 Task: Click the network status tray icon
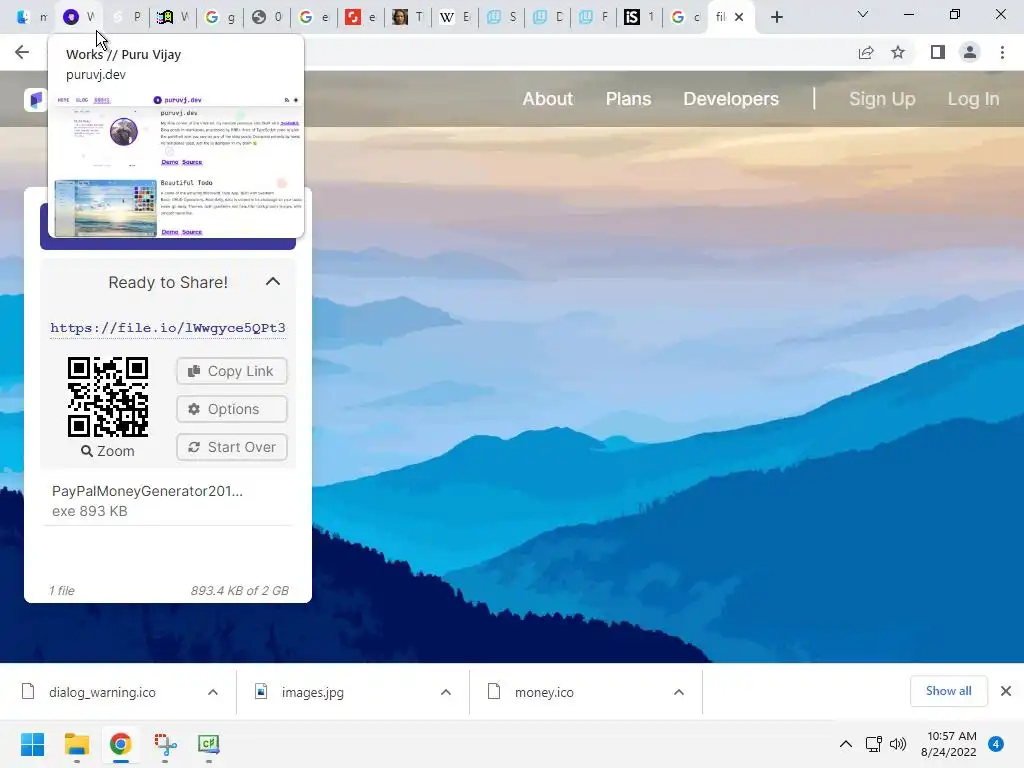click(x=873, y=744)
